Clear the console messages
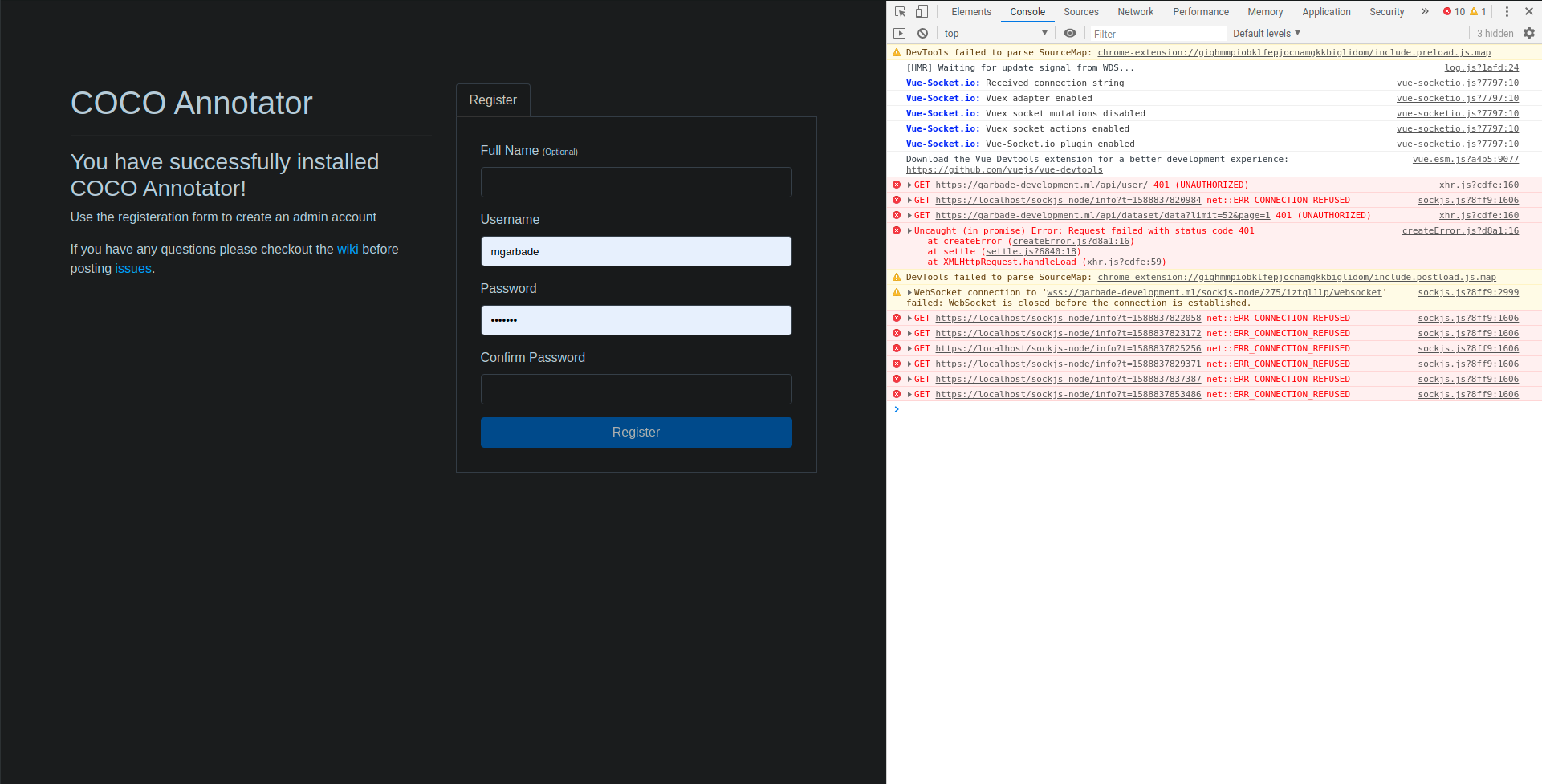Image resolution: width=1542 pixels, height=784 pixels. tap(922, 33)
